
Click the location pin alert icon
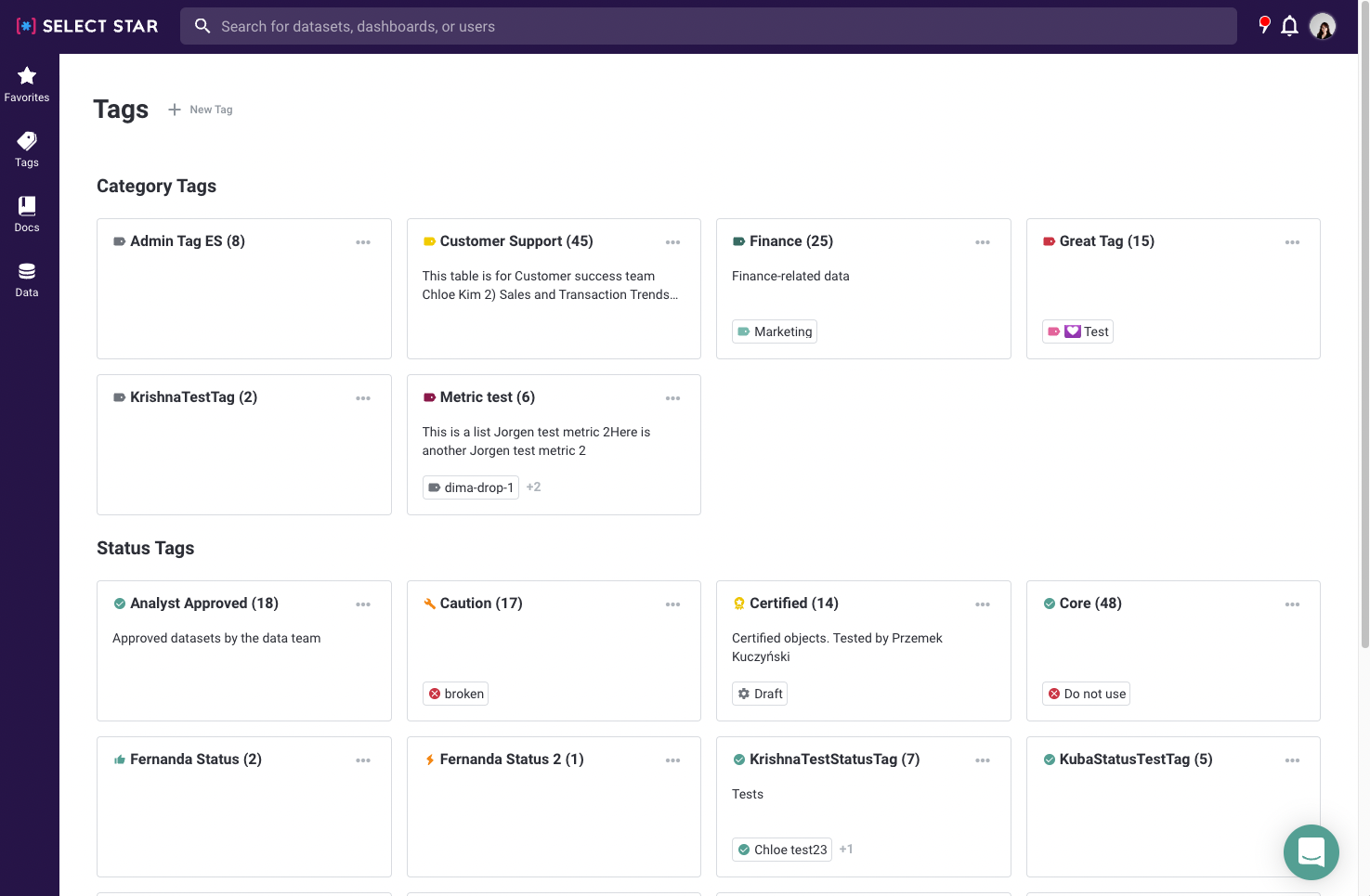coord(1263,25)
